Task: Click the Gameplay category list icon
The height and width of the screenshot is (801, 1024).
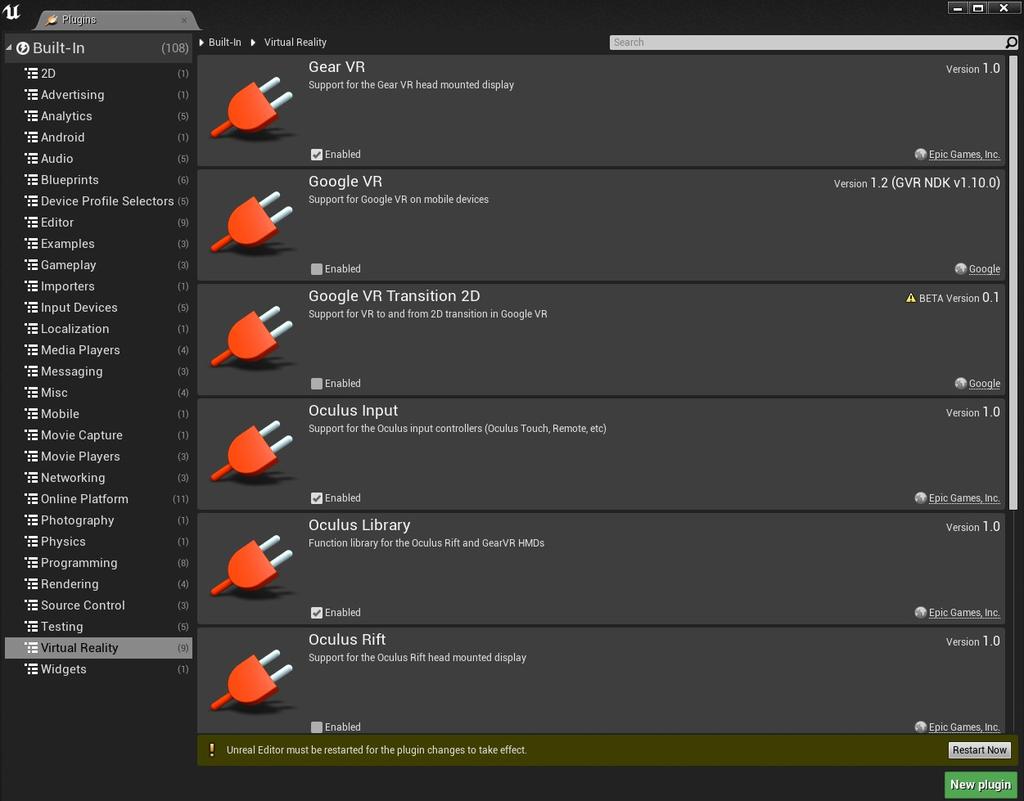Action: pyautogui.click(x=31, y=265)
